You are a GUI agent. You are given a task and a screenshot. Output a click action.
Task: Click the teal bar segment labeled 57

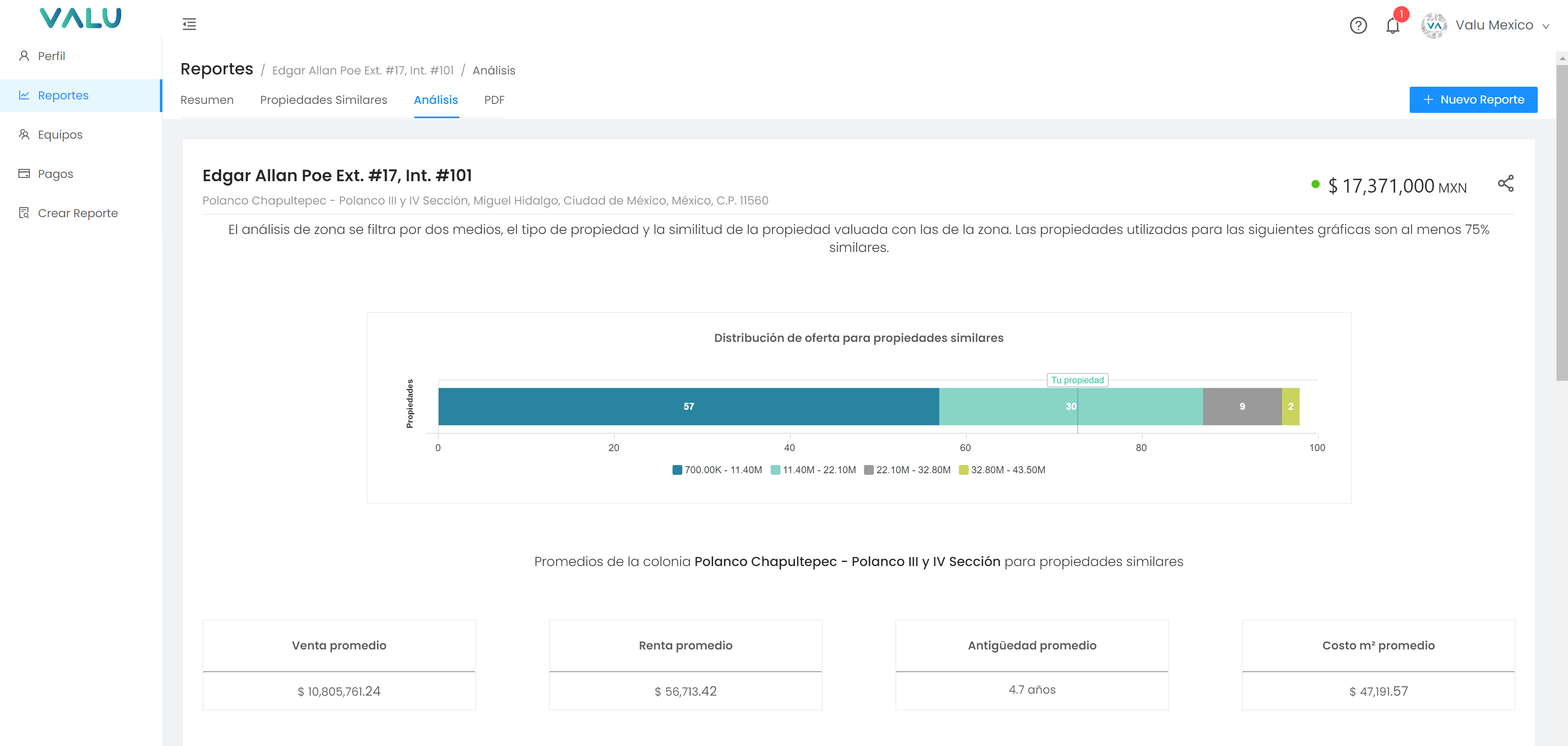click(x=688, y=407)
